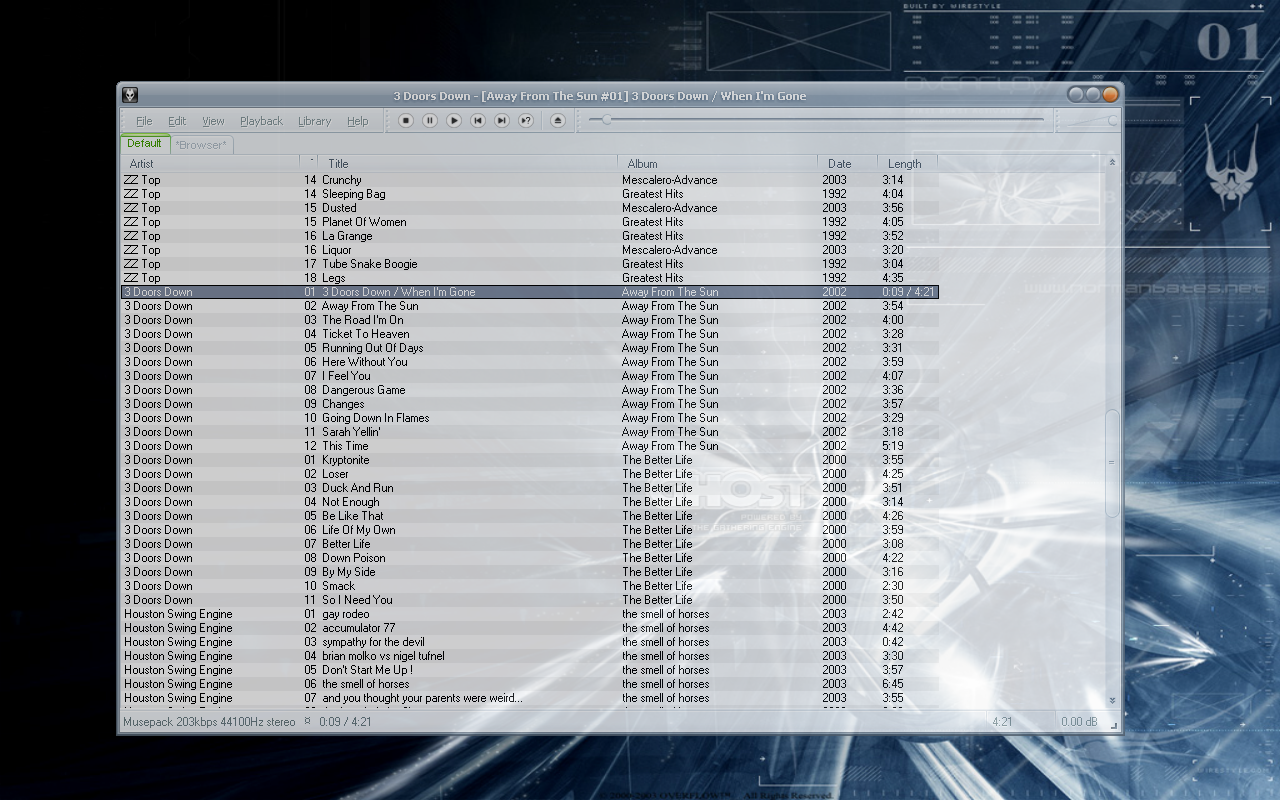Sort by Album column header
The height and width of the screenshot is (800, 1280).
pyautogui.click(x=718, y=163)
